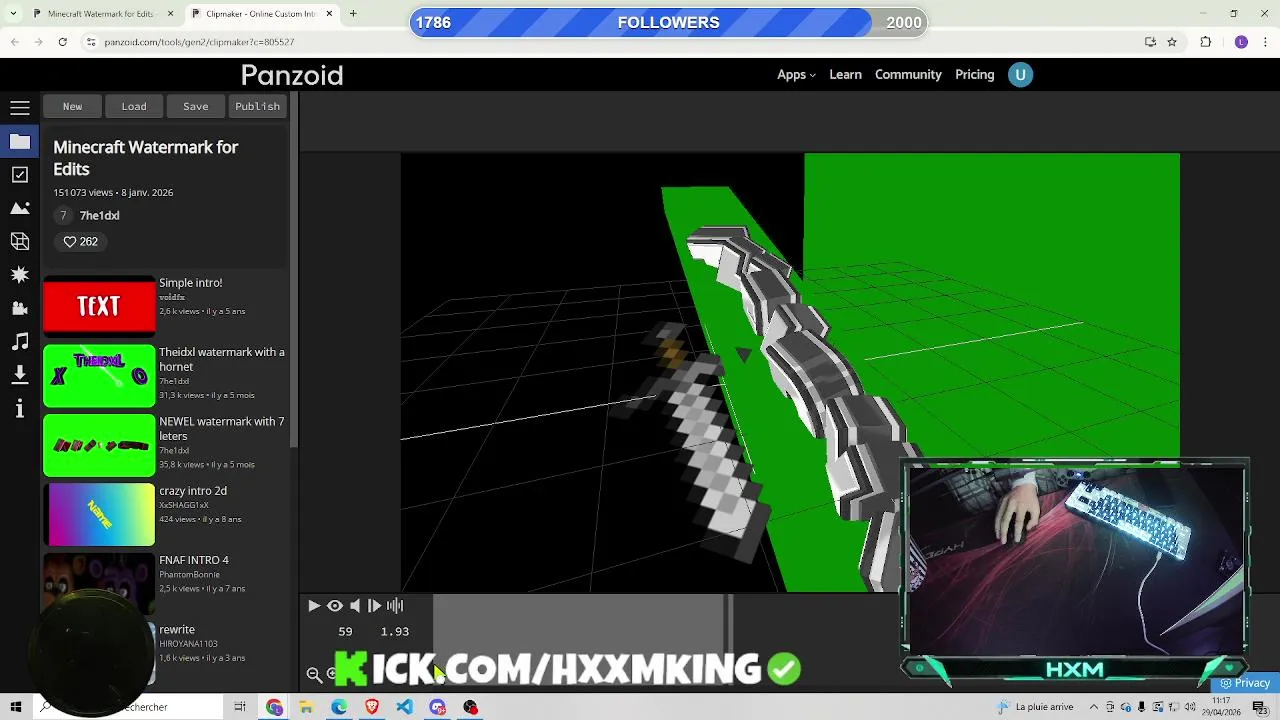Open the 3D cube objects panel
1280x720 pixels.
tap(20, 241)
